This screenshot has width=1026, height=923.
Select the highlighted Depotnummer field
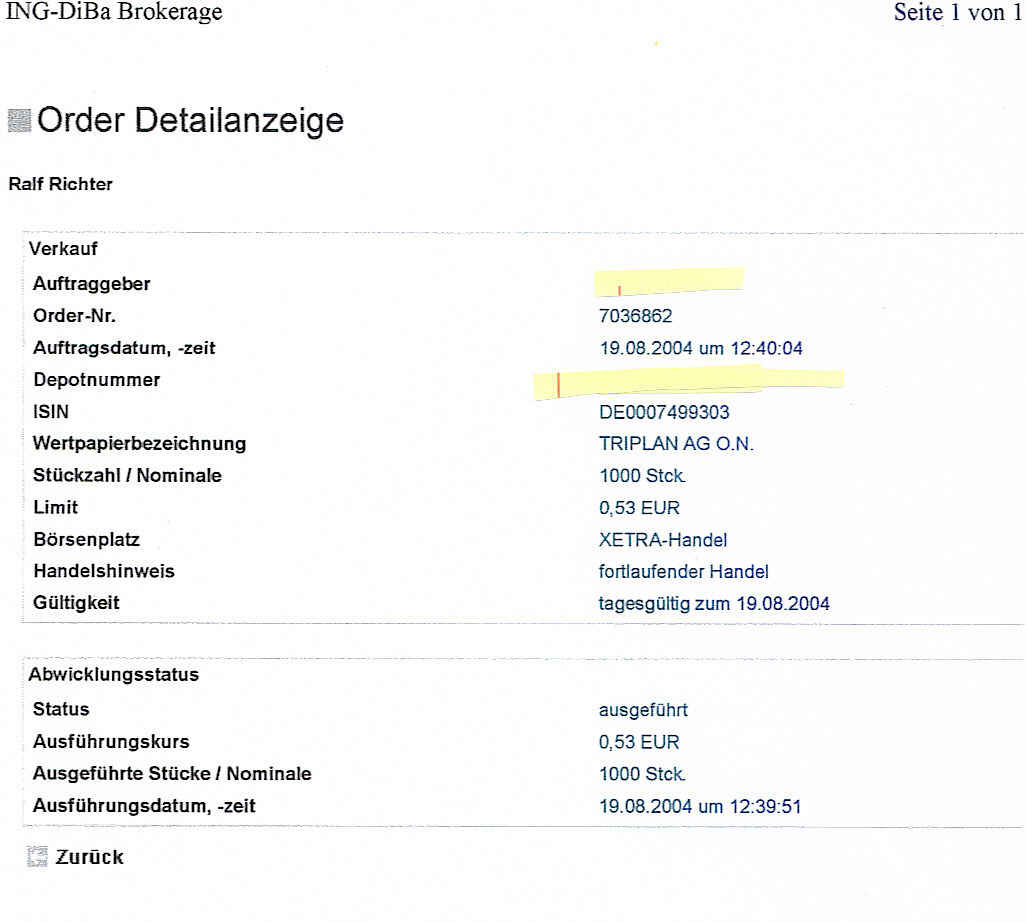688,381
